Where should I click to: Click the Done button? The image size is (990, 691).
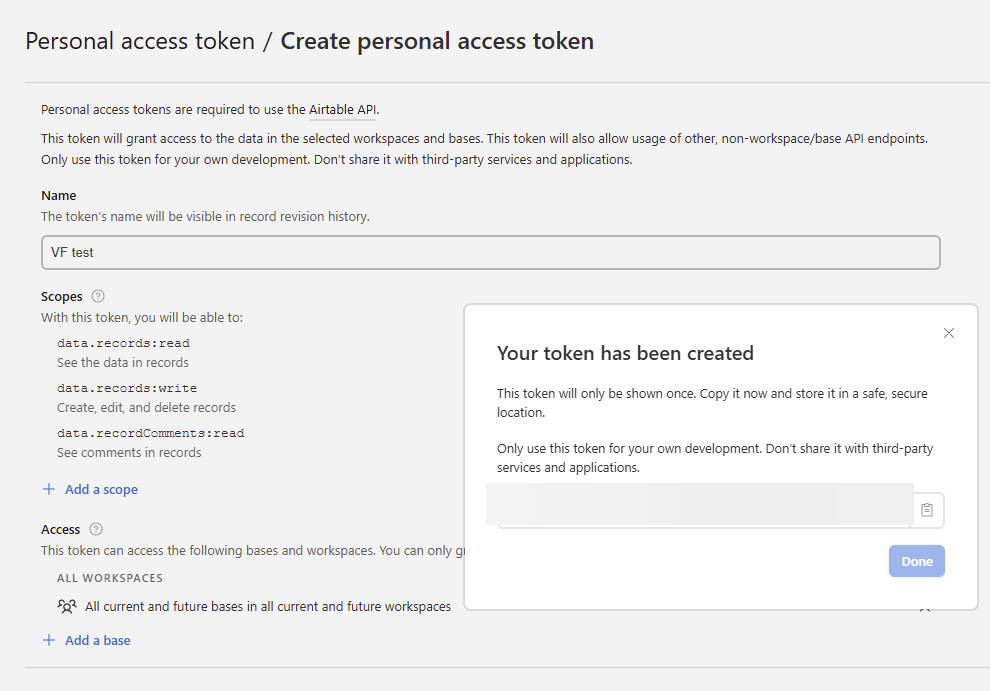click(x=917, y=561)
